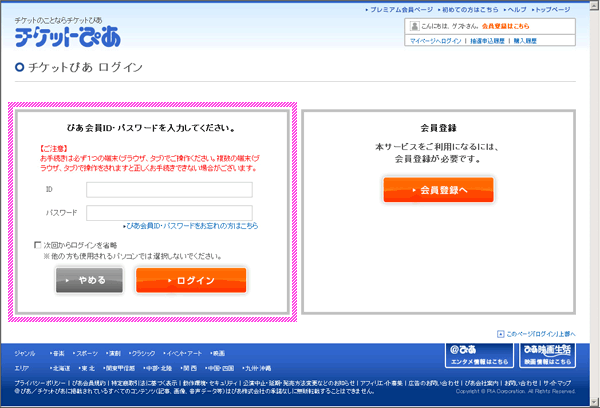Select 演劇 genre in footer
This screenshot has height=408, width=600.
tap(113, 353)
